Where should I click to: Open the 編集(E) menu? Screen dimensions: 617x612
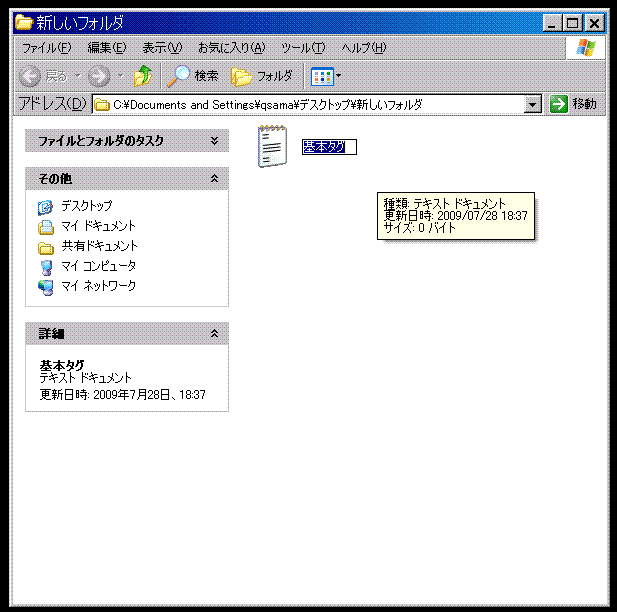107,48
